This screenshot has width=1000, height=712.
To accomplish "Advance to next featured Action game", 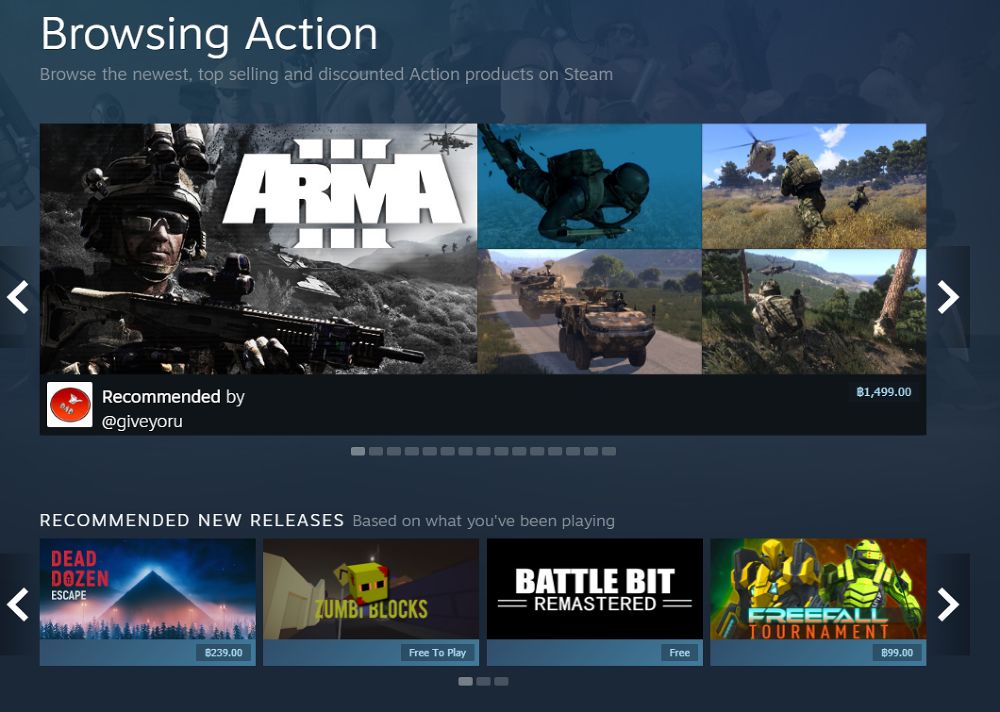I will (948, 297).
